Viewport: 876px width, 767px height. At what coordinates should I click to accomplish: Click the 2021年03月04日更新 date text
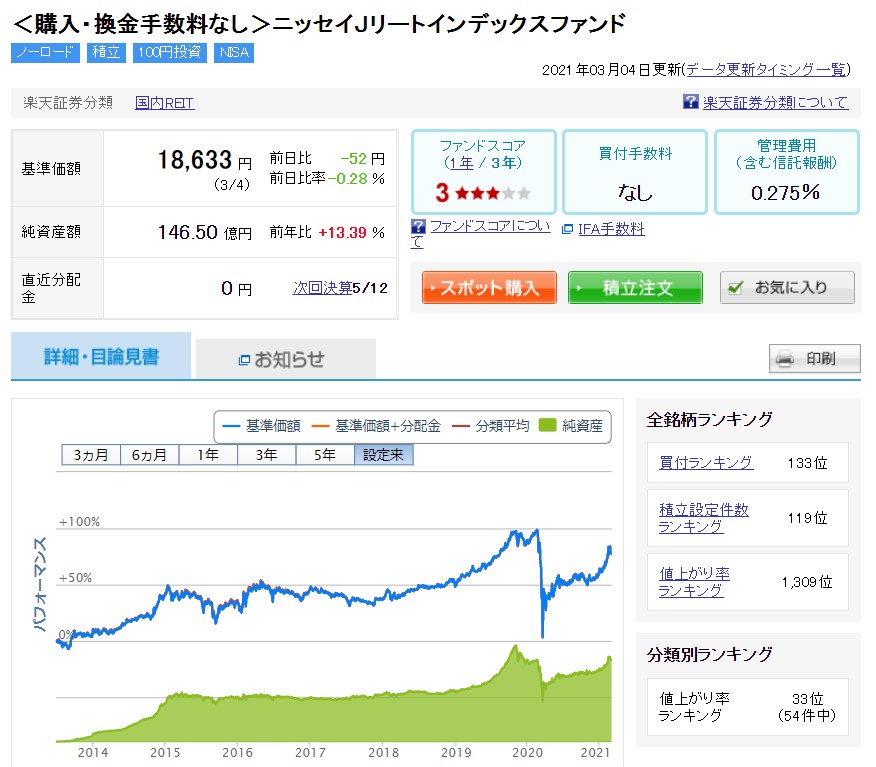pyautogui.click(x=612, y=70)
